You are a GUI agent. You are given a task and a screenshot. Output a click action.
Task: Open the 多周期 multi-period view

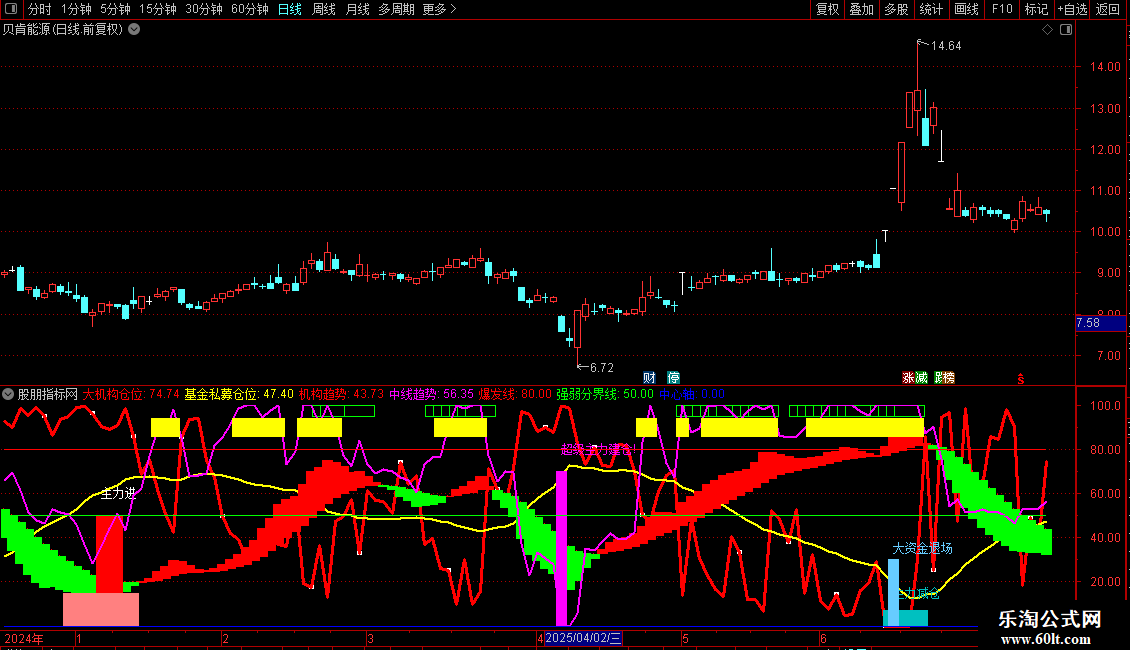(396, 9)
